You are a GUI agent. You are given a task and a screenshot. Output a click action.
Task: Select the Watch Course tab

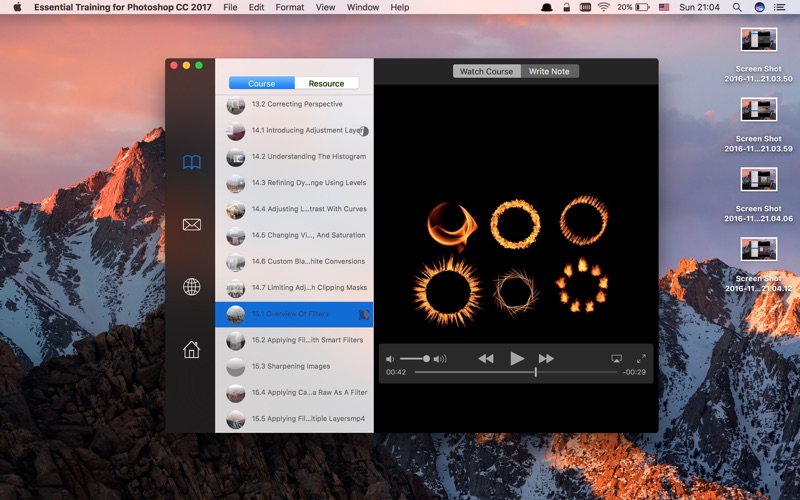click(x=486, y=71)
